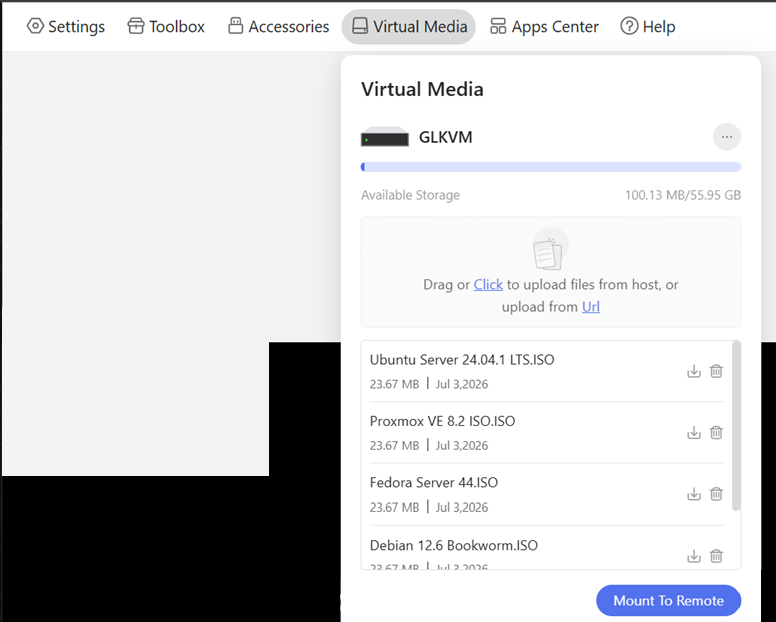Click the Virtual Media panel heading
This screenshot has width=776, height=622.
point(422,90)
